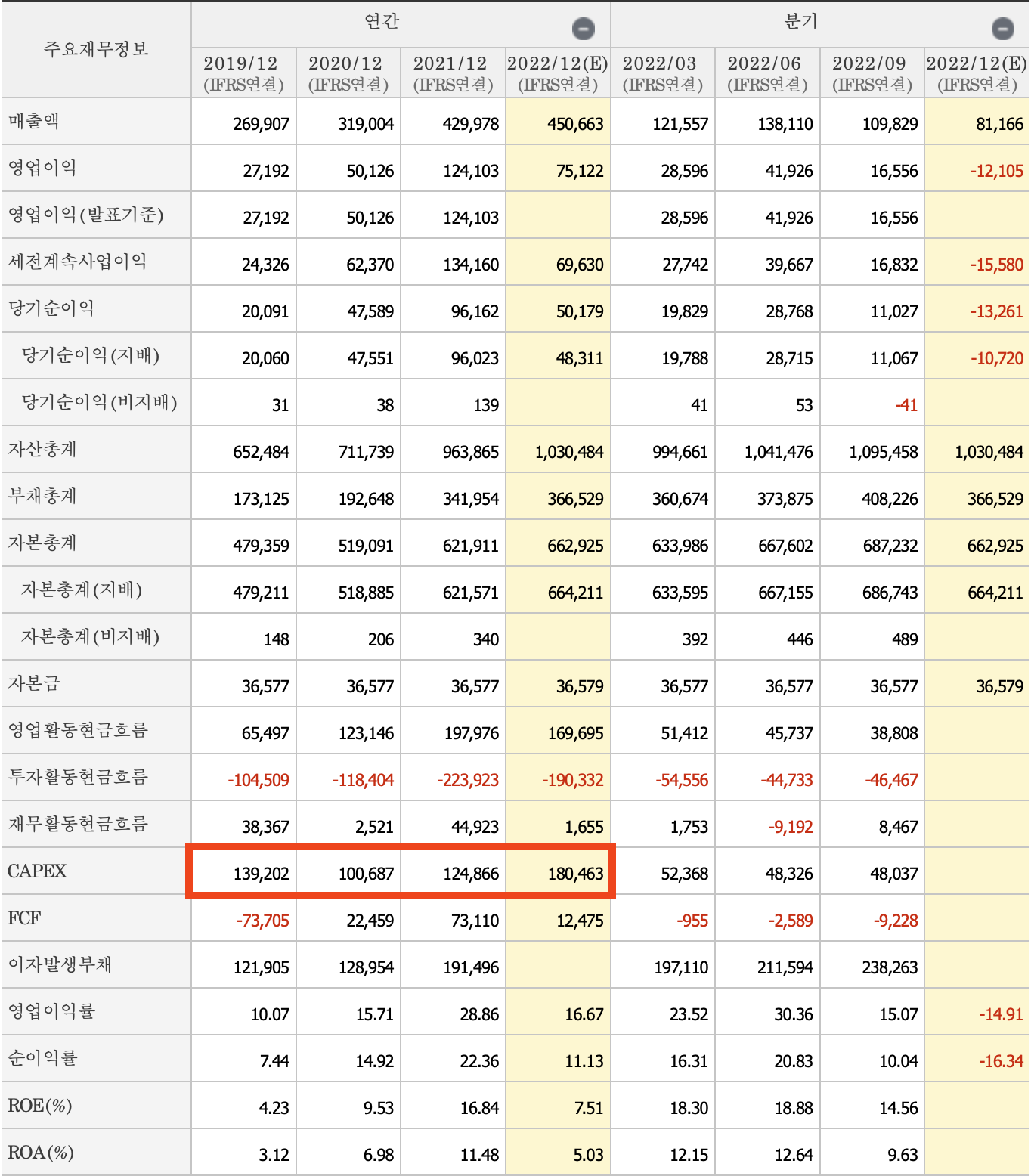The image size is (1031, 1176).
Task: Click the -223,923 investing cash flow value
Action: 468,780
